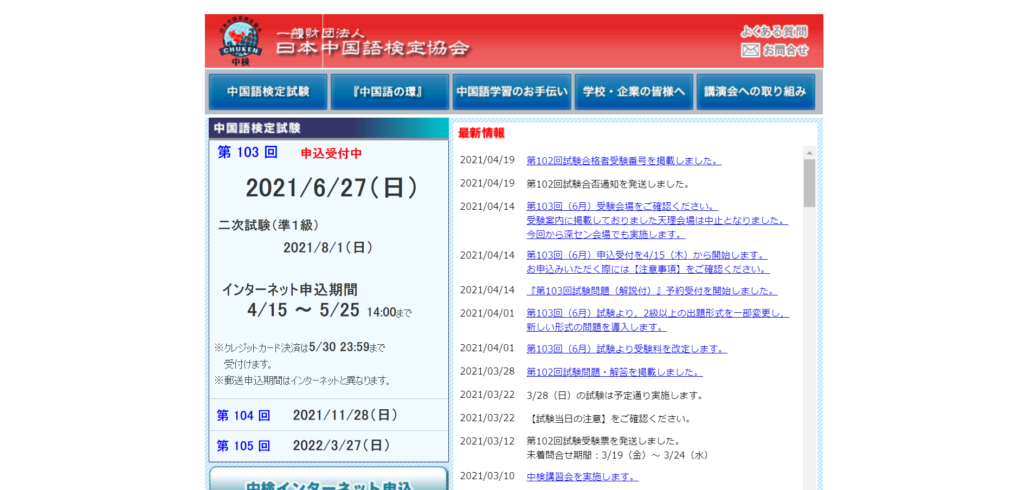1024x490 pixels.
Task: Click the 第 103 回 heading
Action: pos(248,153)
